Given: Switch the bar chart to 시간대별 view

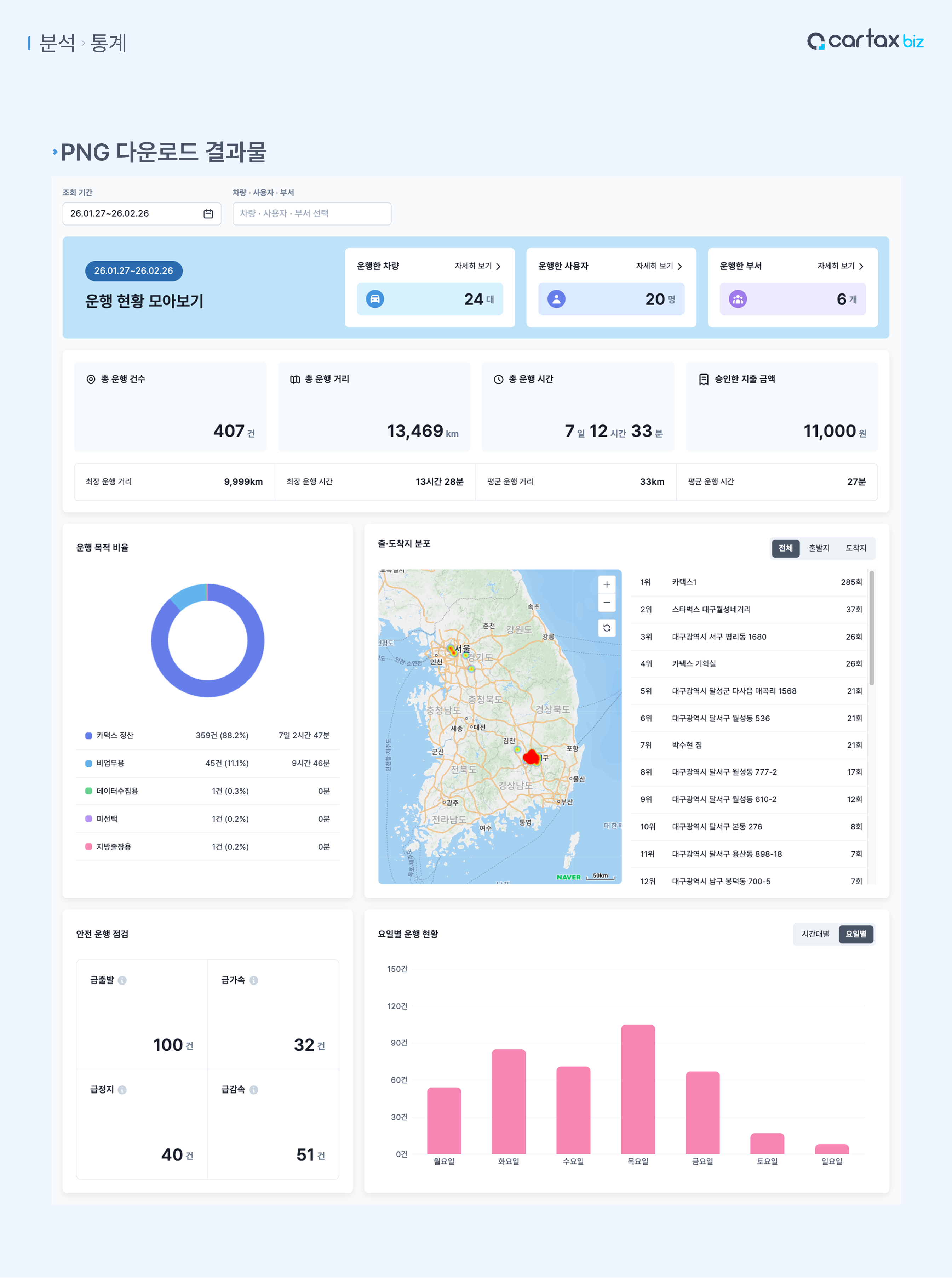Looking at the screenshot, I should coord(815,934).
